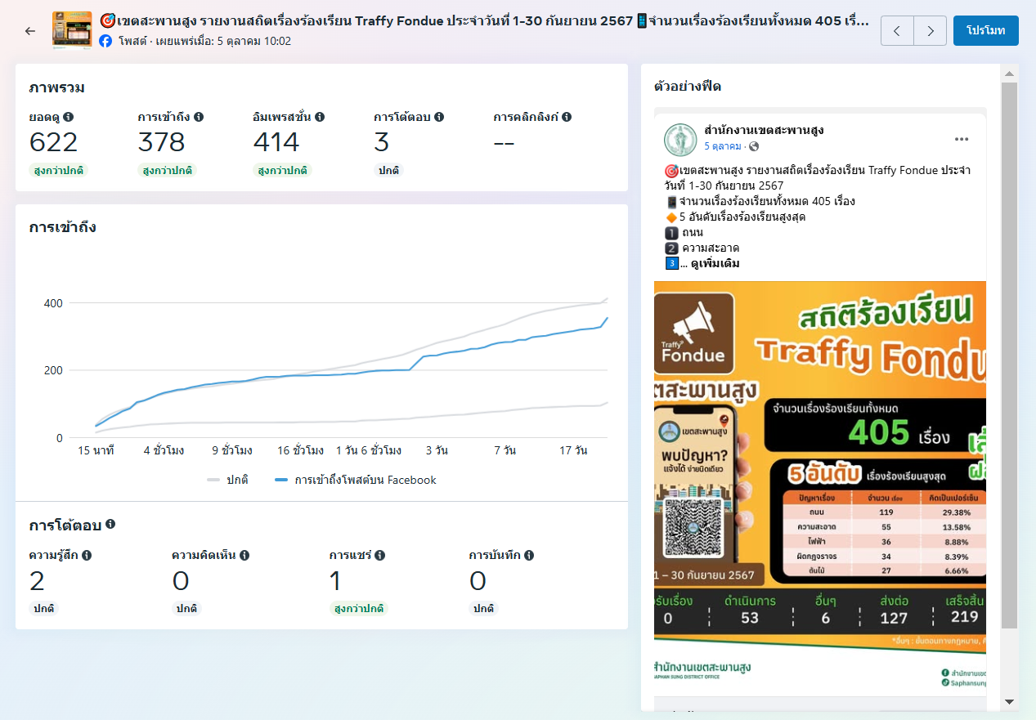Show info tooltip for ความรู้สึก
The width and height of the screenshot is (1036, 720).
click(x=87, y=555)
